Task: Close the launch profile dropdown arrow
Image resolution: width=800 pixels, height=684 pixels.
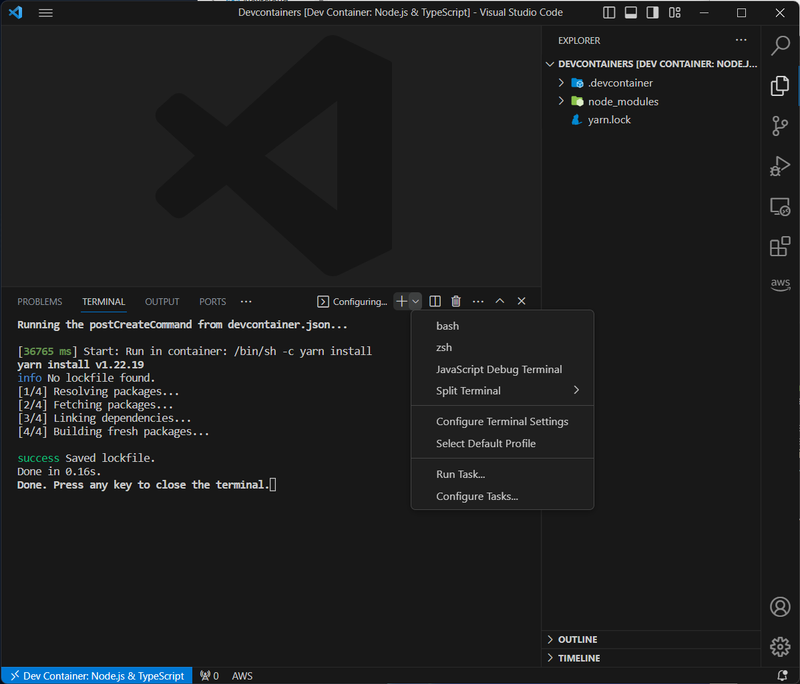Action: click(x=416, y=301)
